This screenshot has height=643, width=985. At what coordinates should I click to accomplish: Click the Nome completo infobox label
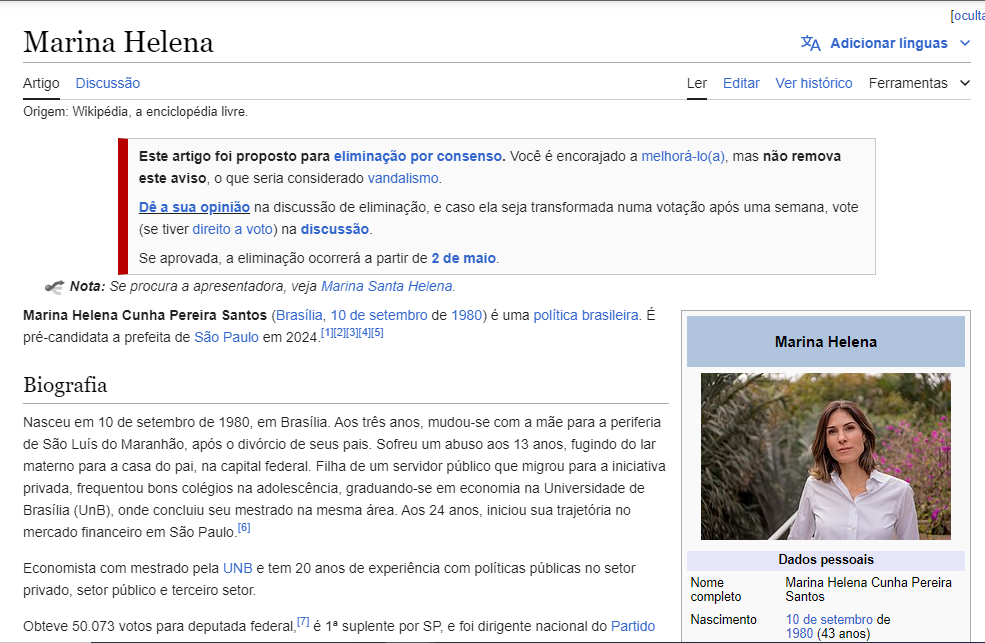tap(716, 590)
